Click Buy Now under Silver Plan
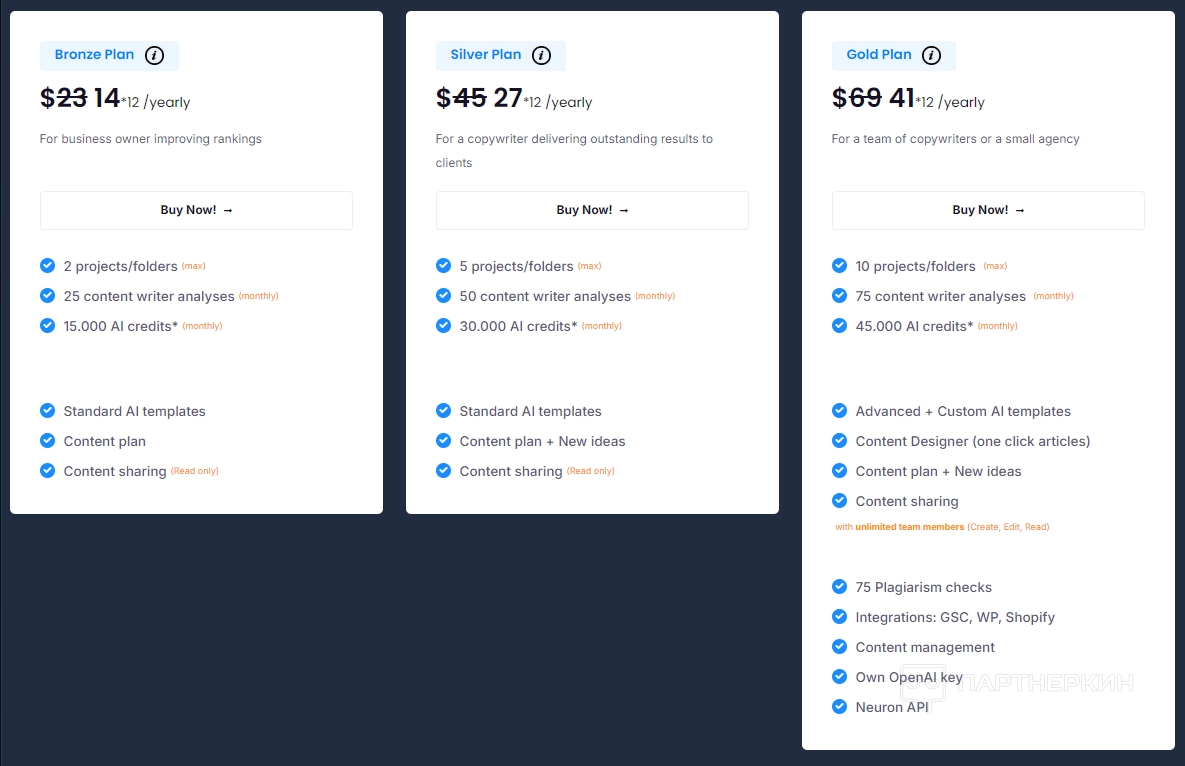The image size is (1185, 766). (592, 210)
